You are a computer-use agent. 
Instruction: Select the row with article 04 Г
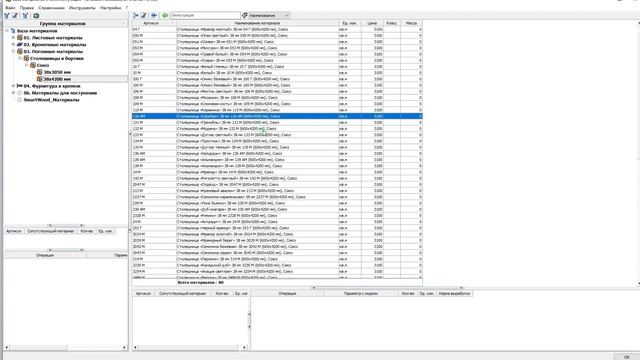277,29
